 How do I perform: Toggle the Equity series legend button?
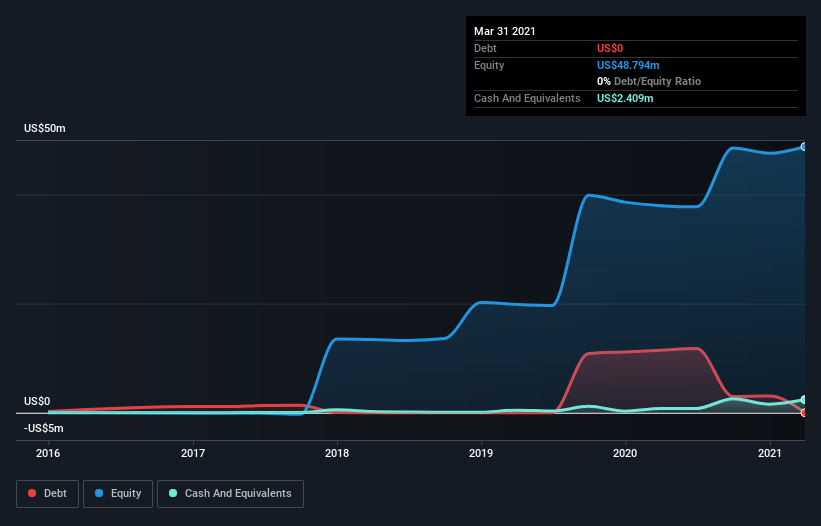click(118, 494)
